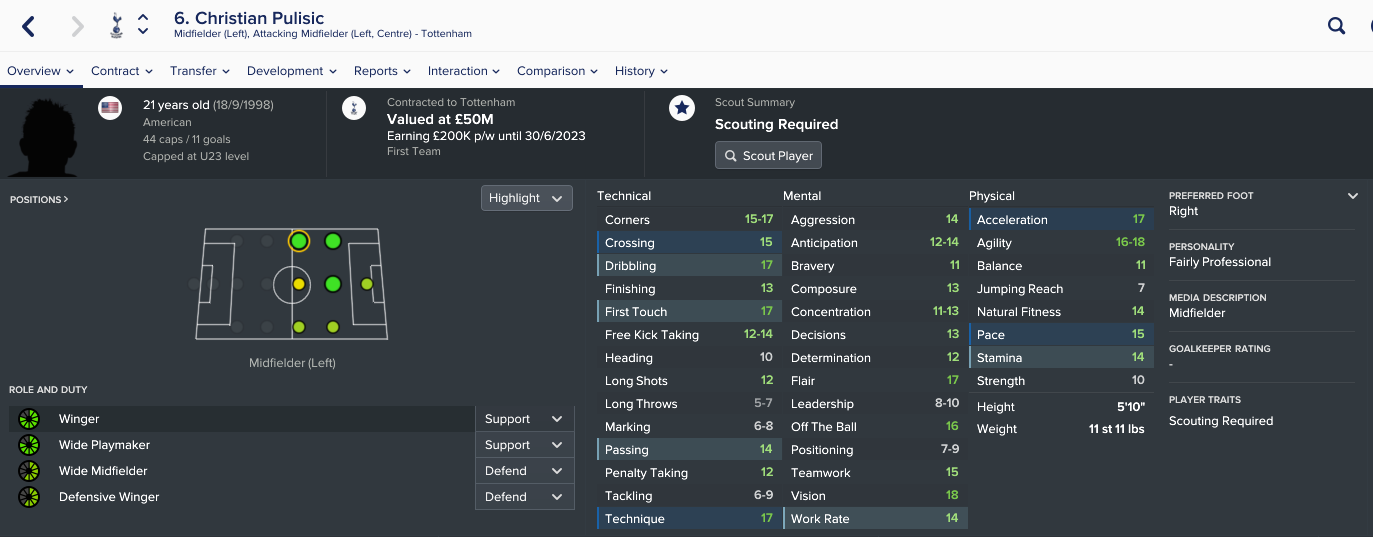Step to next player with down chevron
Image resolution: width=1373 pixels, height=537 pixels.
(x=143, y=32)
